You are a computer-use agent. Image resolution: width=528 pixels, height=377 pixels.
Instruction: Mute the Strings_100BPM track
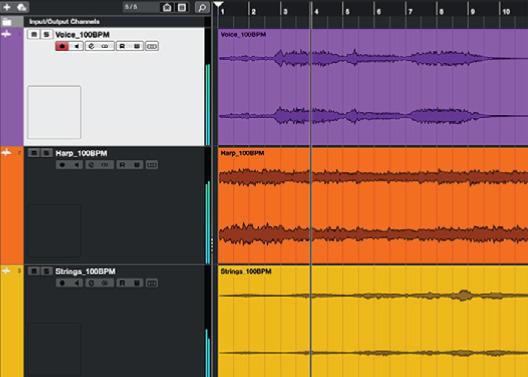pos(34,271)
